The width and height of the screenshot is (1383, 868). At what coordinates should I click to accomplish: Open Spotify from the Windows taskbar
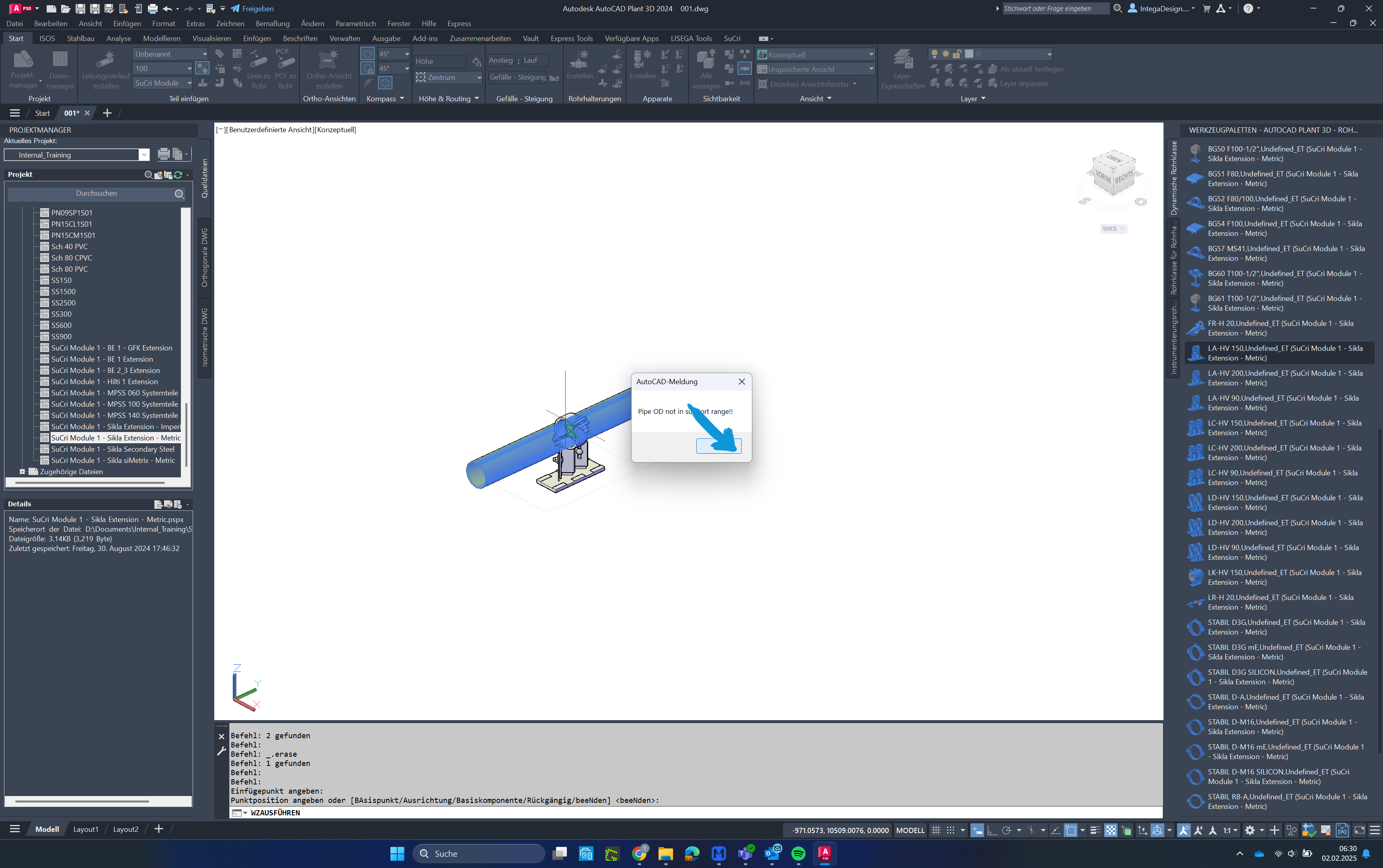tap(798, 854)
